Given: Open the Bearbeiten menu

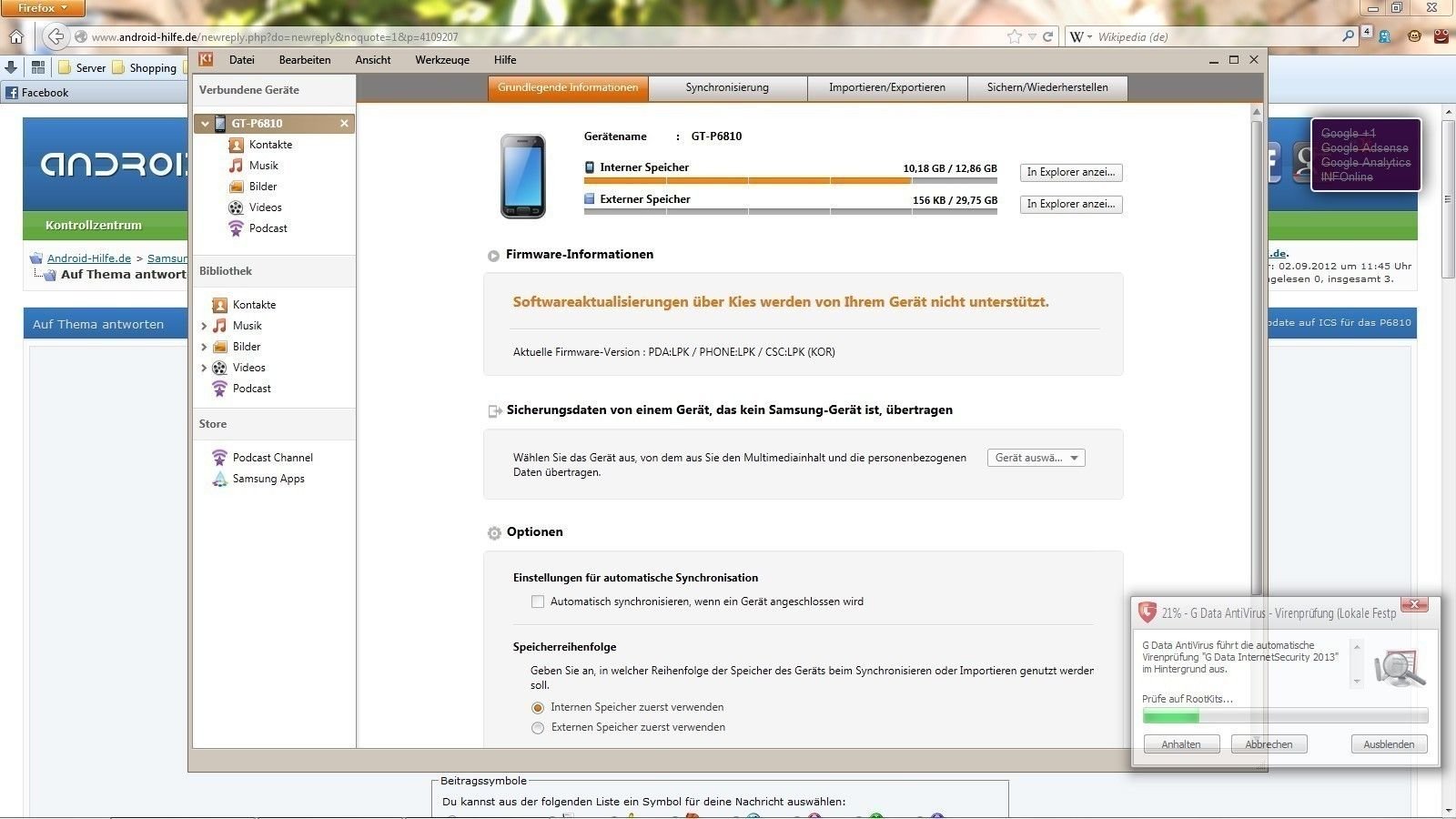Looking at the screenshot, I should (305, 60).
